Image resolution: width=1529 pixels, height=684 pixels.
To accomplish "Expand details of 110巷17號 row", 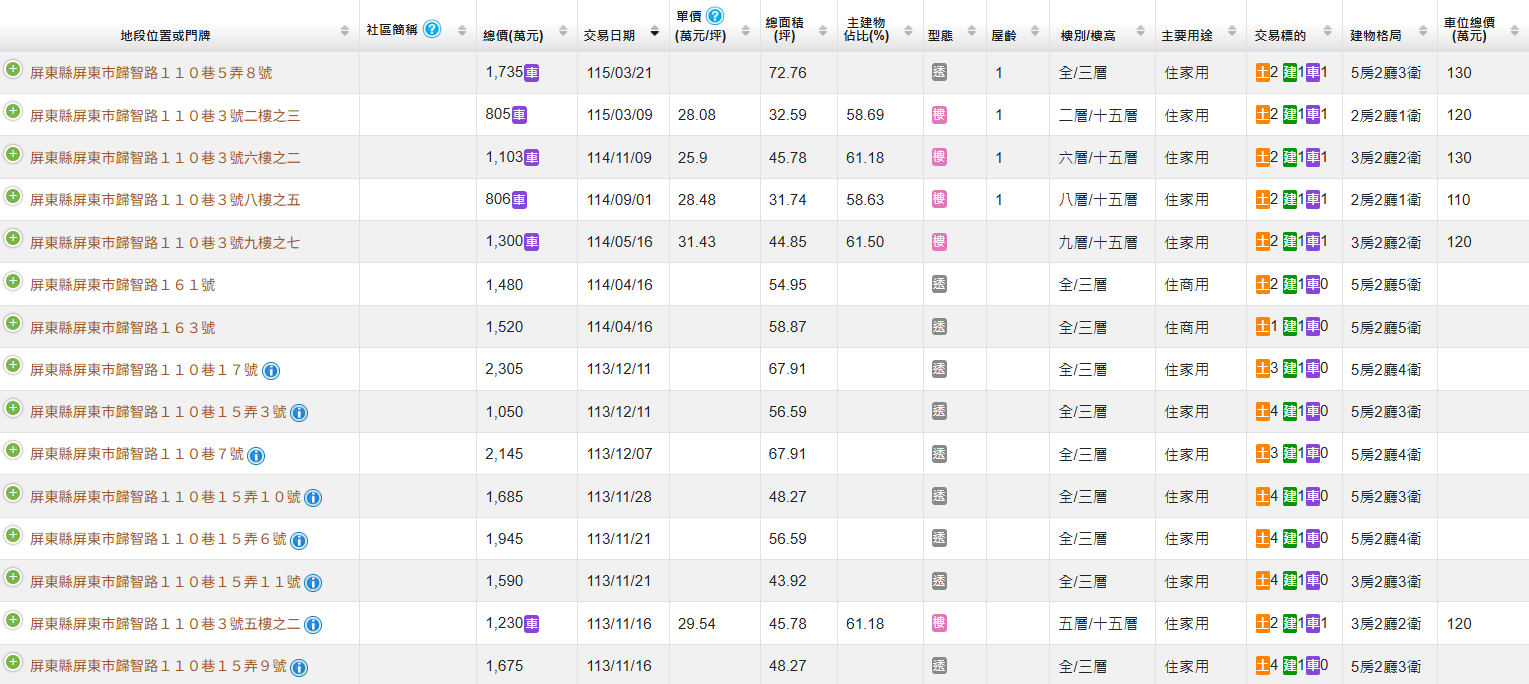I will point(13,365).
